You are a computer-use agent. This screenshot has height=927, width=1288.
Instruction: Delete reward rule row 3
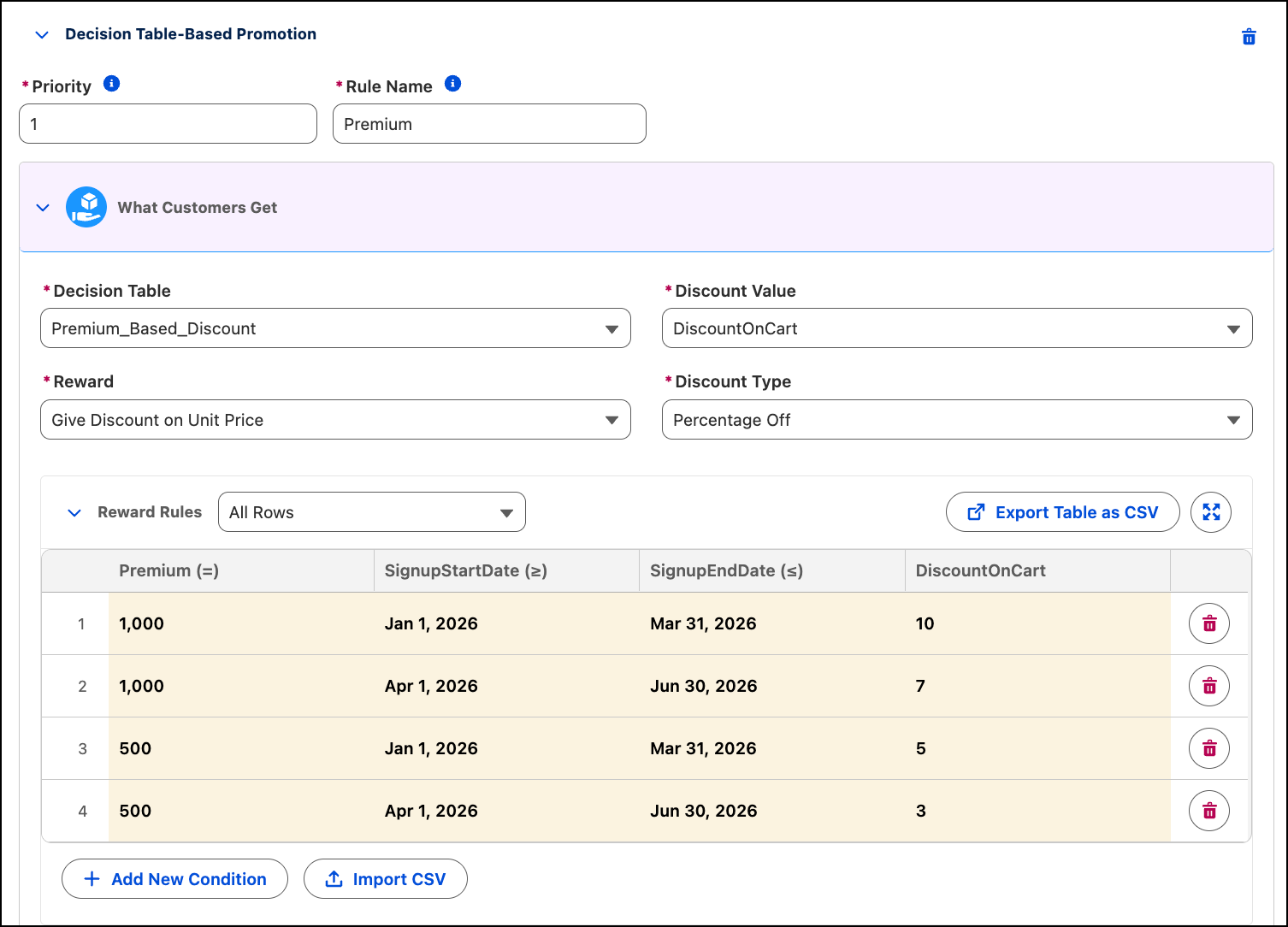coord(1209,748)
